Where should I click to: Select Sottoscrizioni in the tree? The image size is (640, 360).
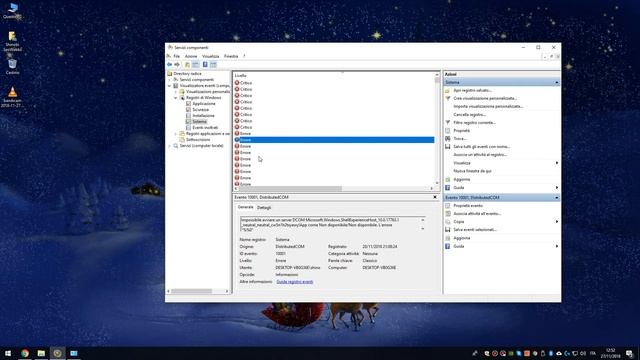tap(198, 140)
